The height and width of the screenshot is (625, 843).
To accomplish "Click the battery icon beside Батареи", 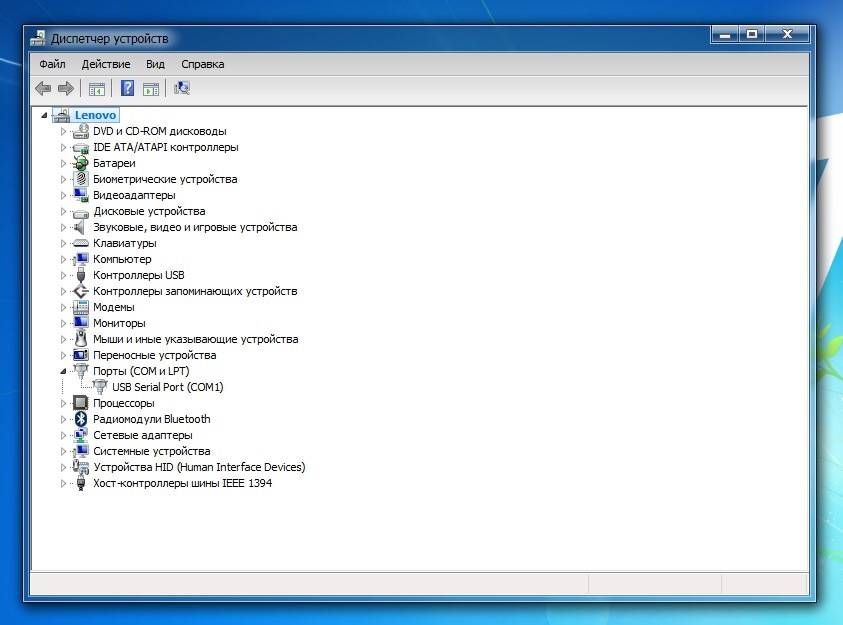I will (81, 163).
